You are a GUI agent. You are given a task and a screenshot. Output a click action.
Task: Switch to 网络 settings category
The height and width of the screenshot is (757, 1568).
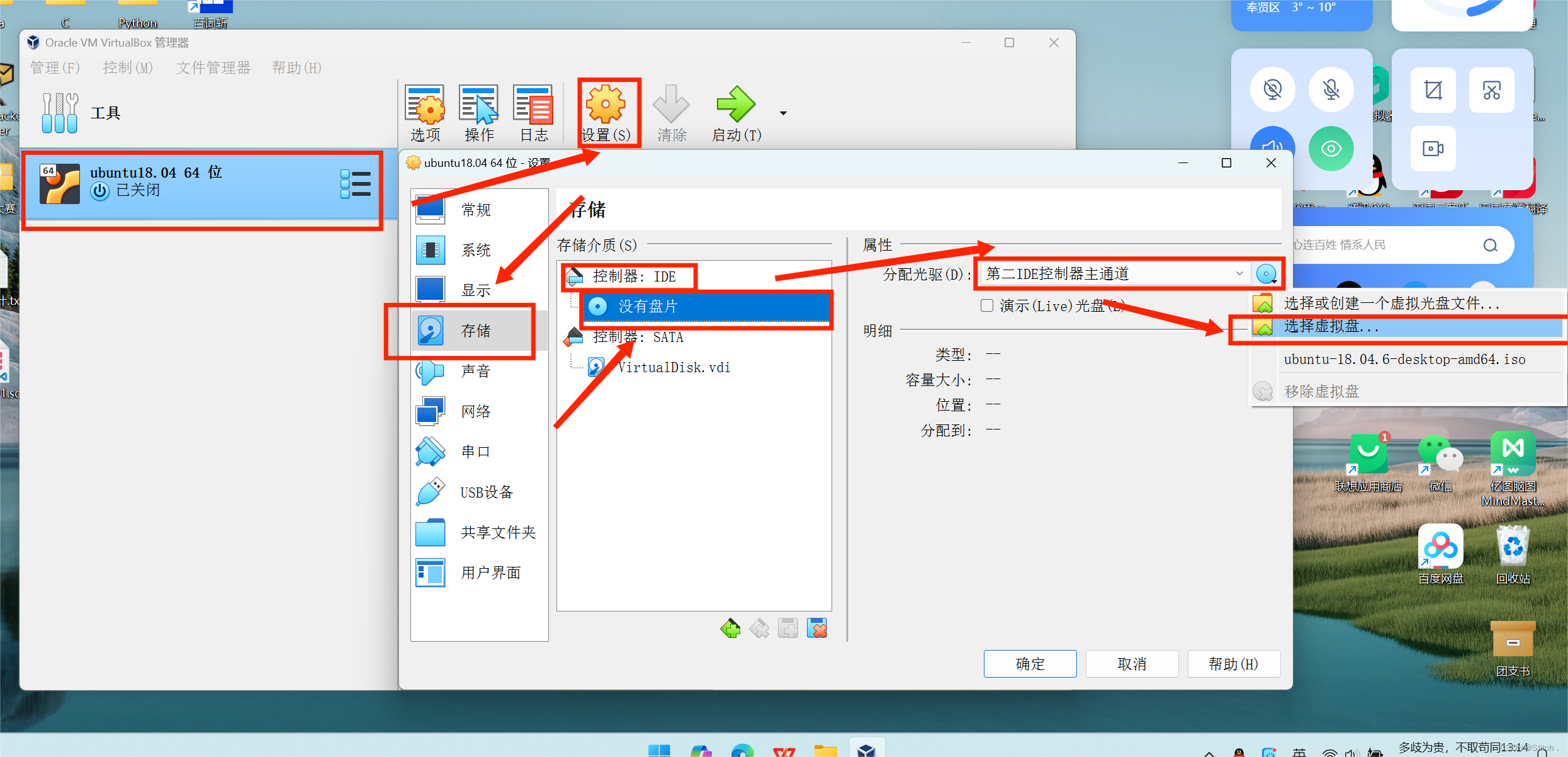[479, 411]
